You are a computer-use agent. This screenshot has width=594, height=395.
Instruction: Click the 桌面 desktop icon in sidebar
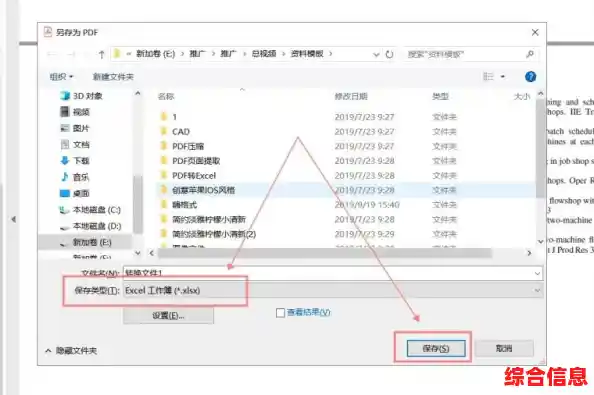65,193
